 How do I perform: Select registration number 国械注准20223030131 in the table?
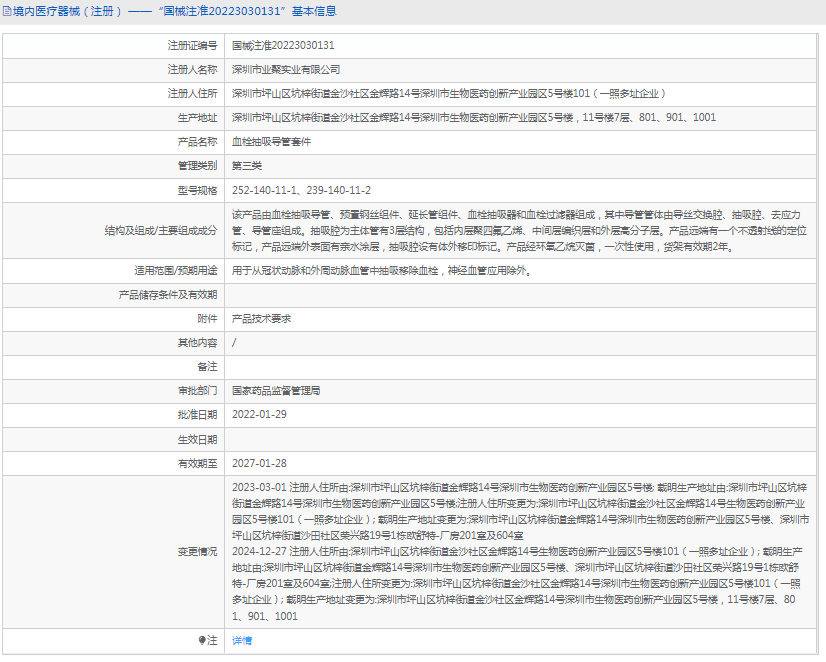(283, 45)
